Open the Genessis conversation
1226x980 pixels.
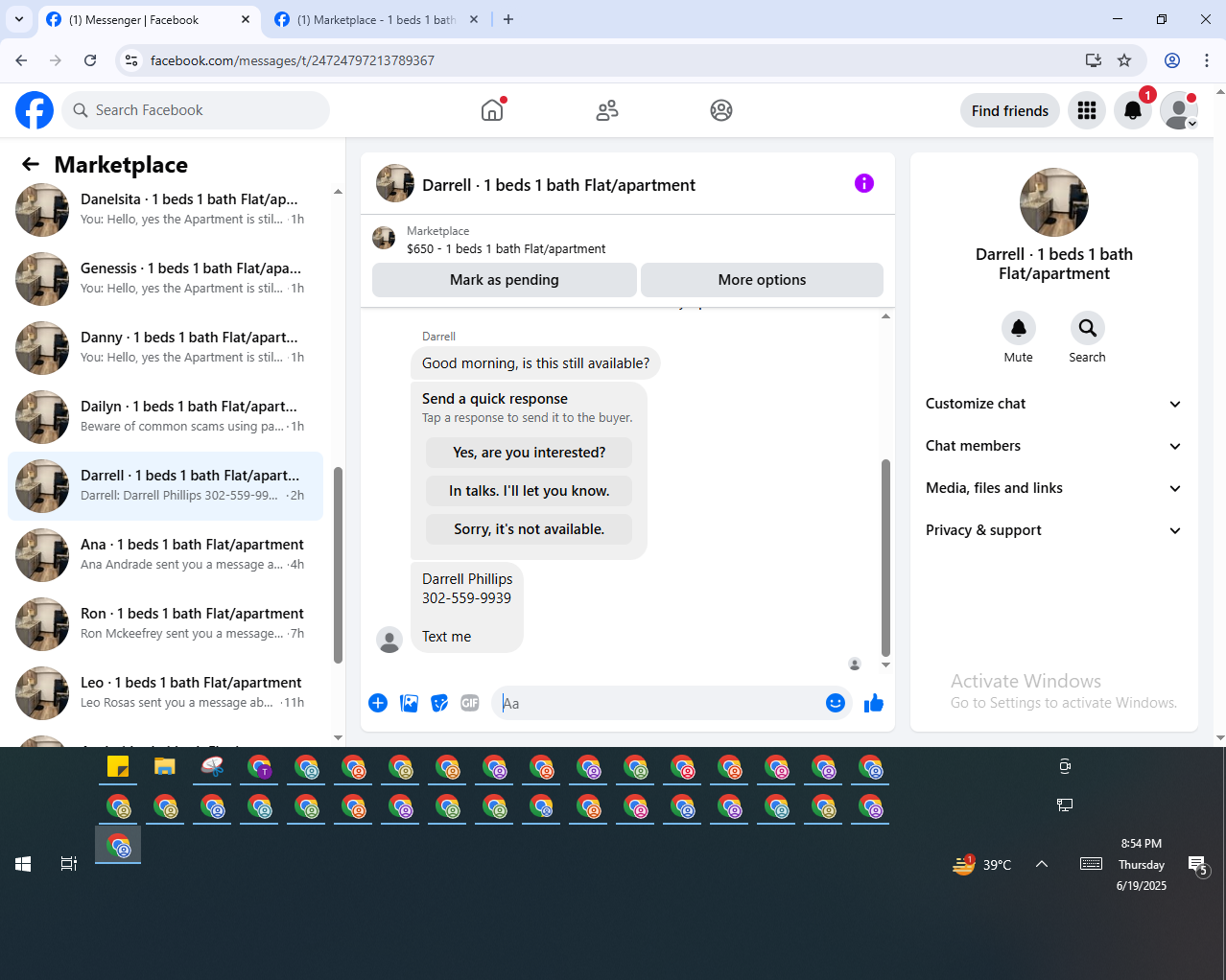pyautogui.click(x=166, y=279)
